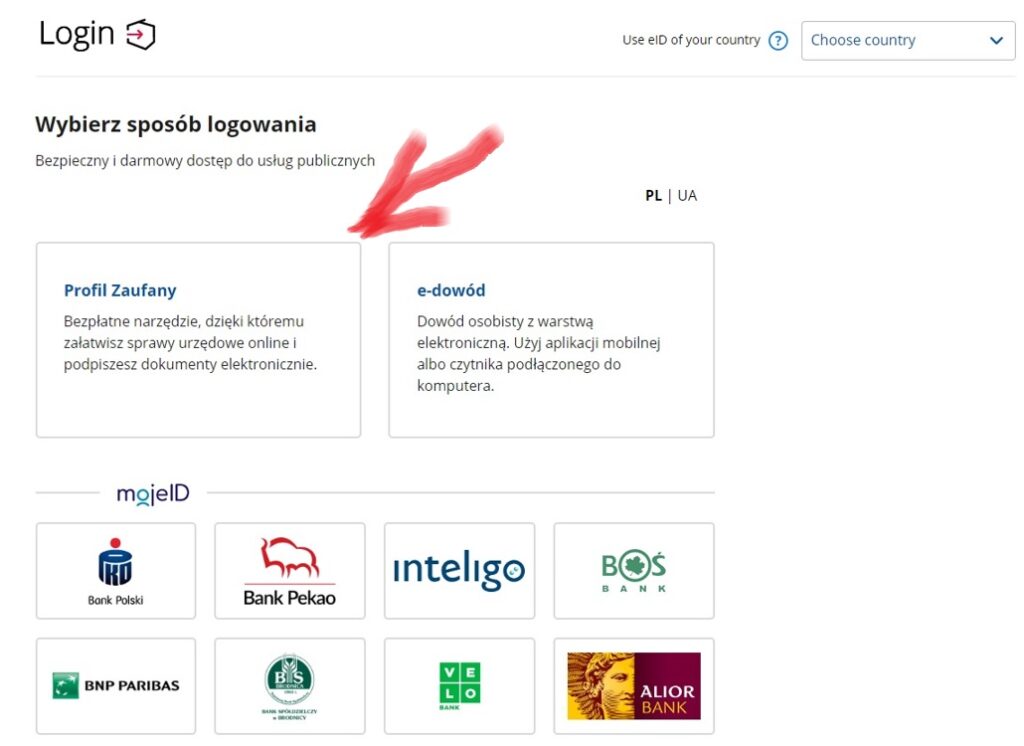Choose PKO Bank Polski login tile
This screenshot has height=746, width=1024.
click(116, 571)
